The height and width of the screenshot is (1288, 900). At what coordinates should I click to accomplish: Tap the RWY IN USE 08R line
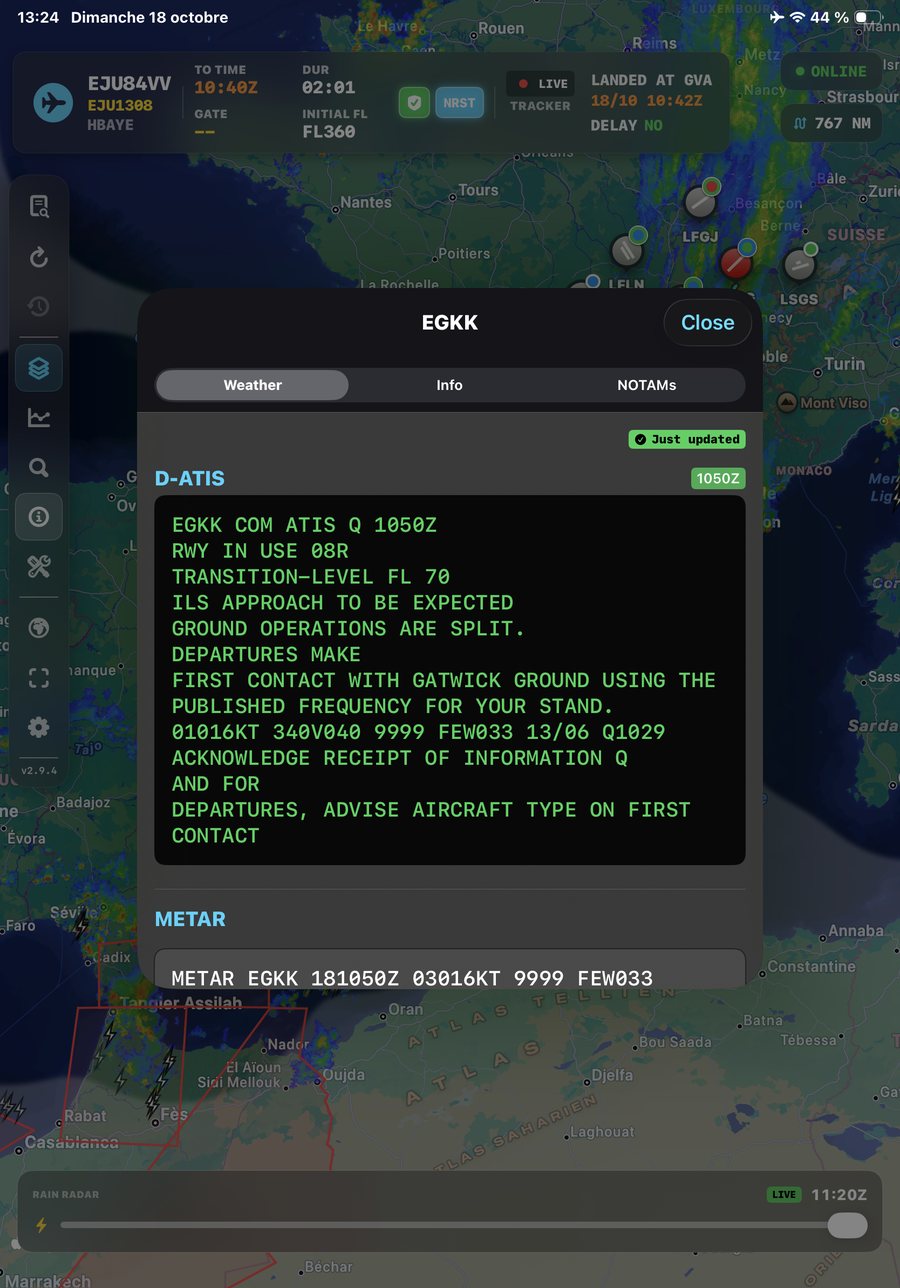tap(260, 551)
